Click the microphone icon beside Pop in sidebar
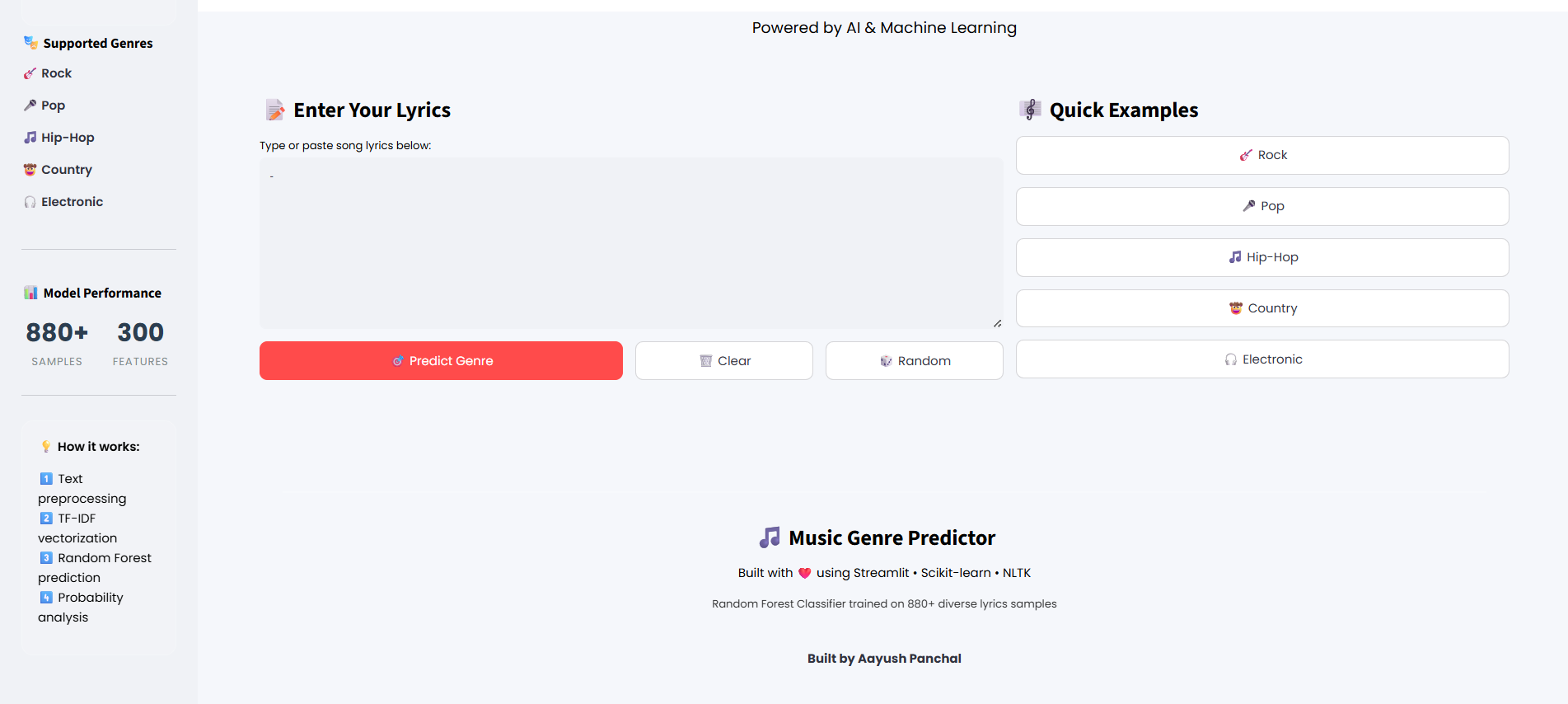Screen dimensions: 1568x704 (x=30, y=106)
